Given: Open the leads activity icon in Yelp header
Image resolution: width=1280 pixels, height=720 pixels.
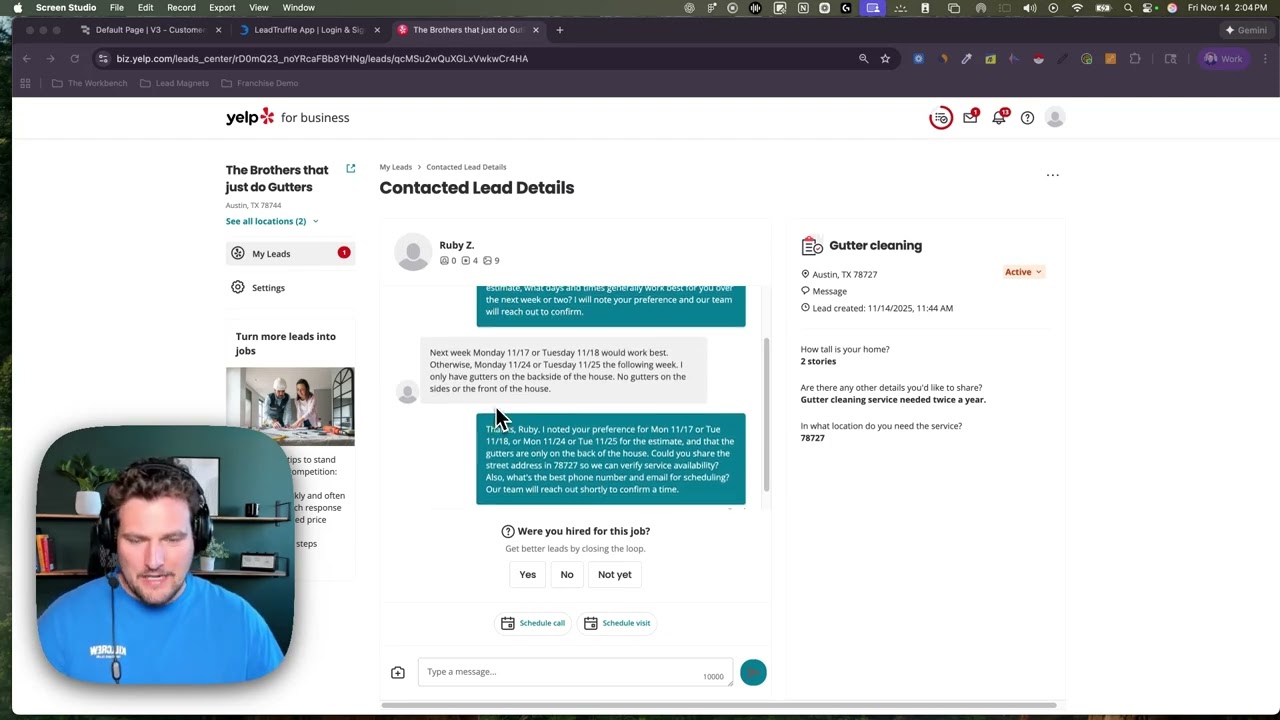Looking at the screenshot, I should (x=941, y=118).
